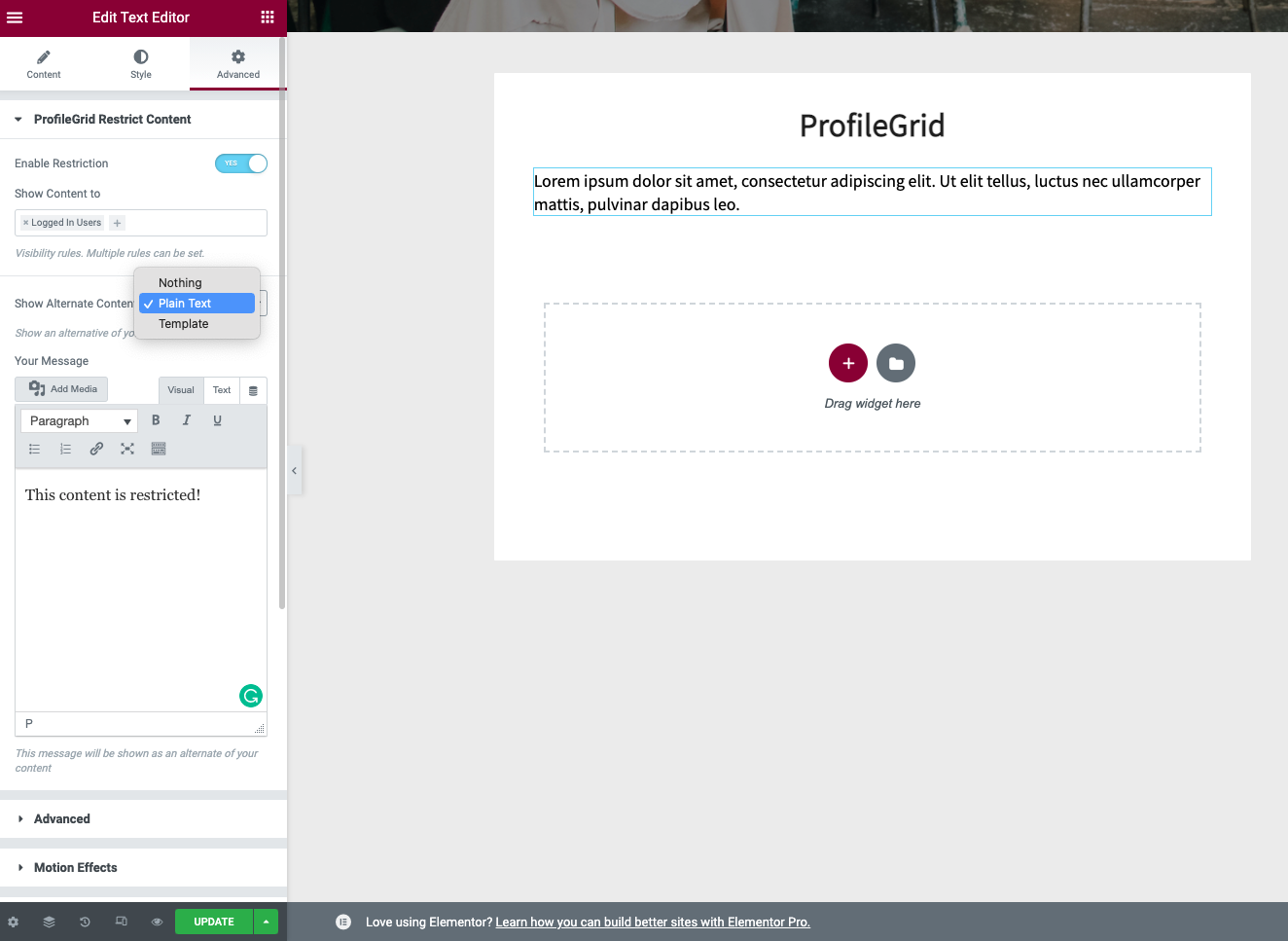The height and width of the screenshot is (941, 1288).
Task: Open Responsive Mode icon in footer
Action: 121,922
